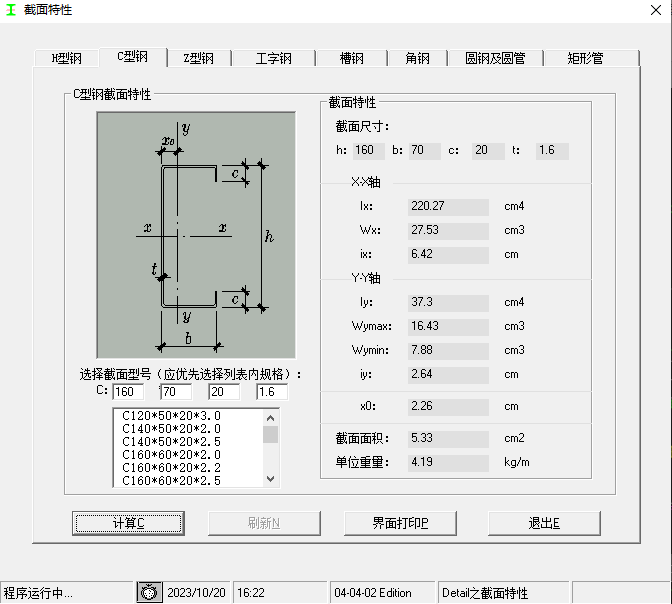Click the 单位重量 value 4.19

point(448,463)
